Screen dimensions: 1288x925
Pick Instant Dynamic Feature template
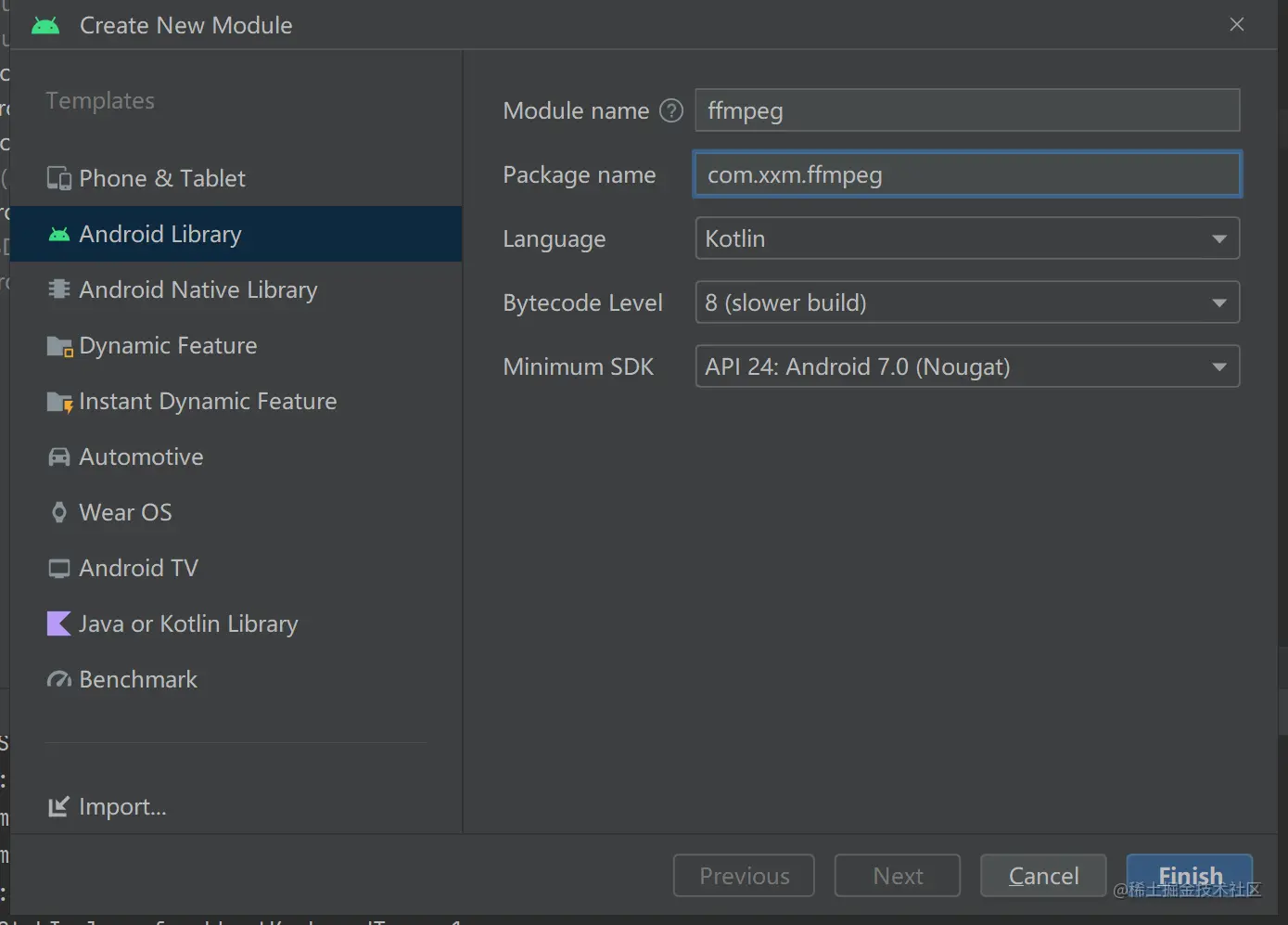pyautogui.click(x=236, y=401)
